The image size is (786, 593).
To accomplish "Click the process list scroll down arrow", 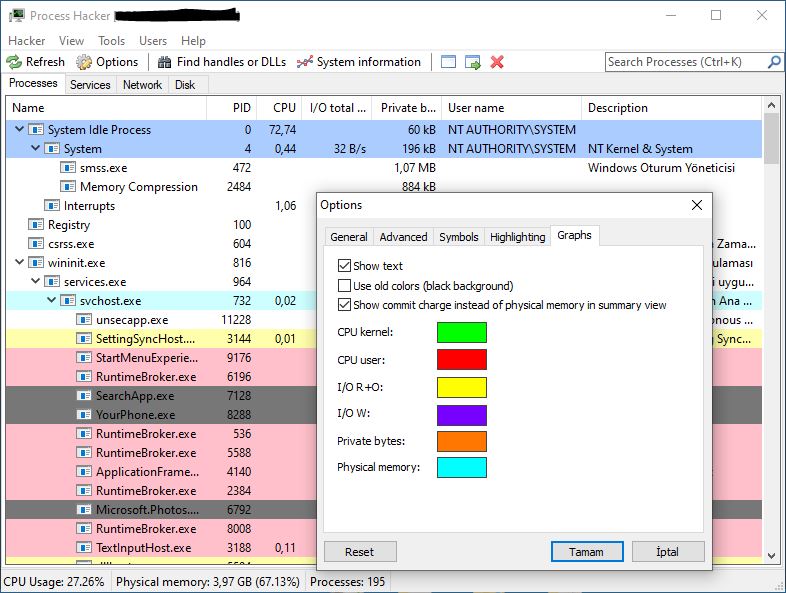I will click(771, 555).
